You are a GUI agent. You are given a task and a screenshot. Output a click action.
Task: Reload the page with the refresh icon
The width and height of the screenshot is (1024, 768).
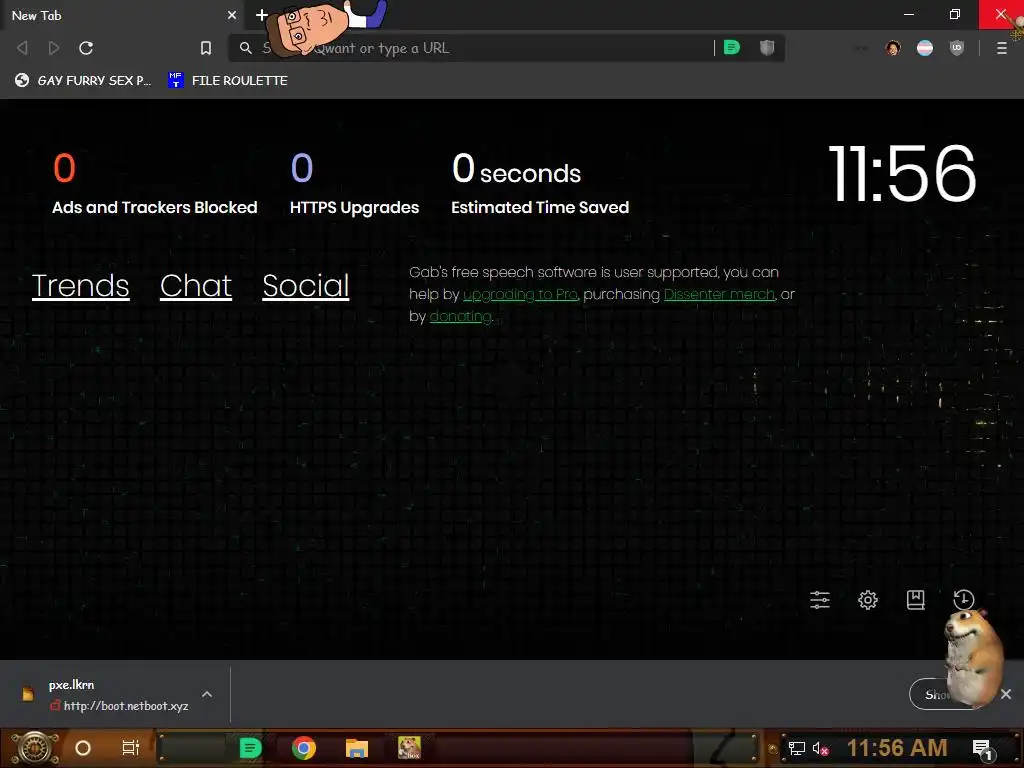[x=86, y=48]
